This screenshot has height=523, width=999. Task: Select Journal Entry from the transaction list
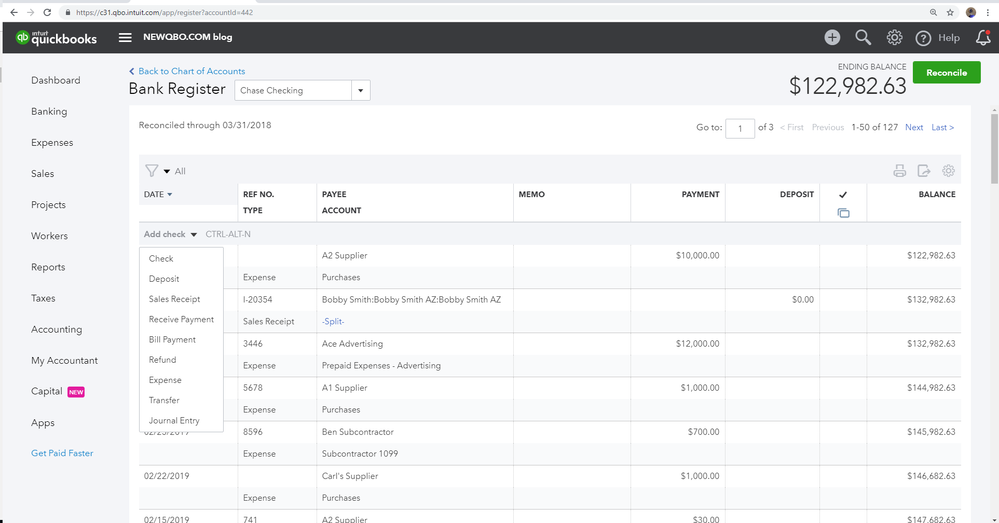[174, 421]
